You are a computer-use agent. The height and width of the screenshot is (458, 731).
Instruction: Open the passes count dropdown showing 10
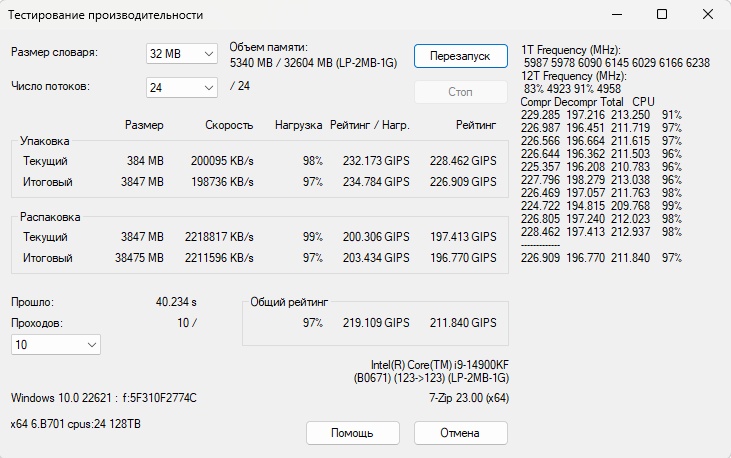(55, 344)
